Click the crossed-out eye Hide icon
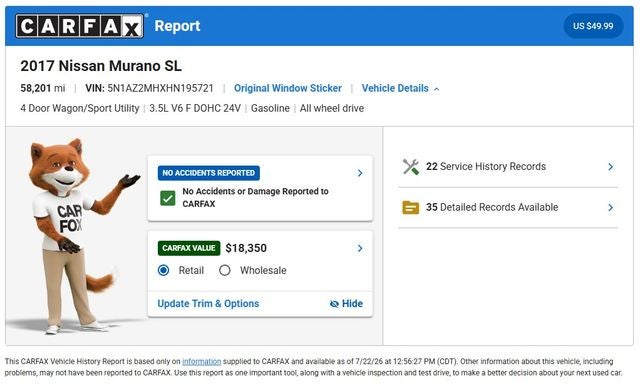 pyautogui.click(x=334, y=304)
